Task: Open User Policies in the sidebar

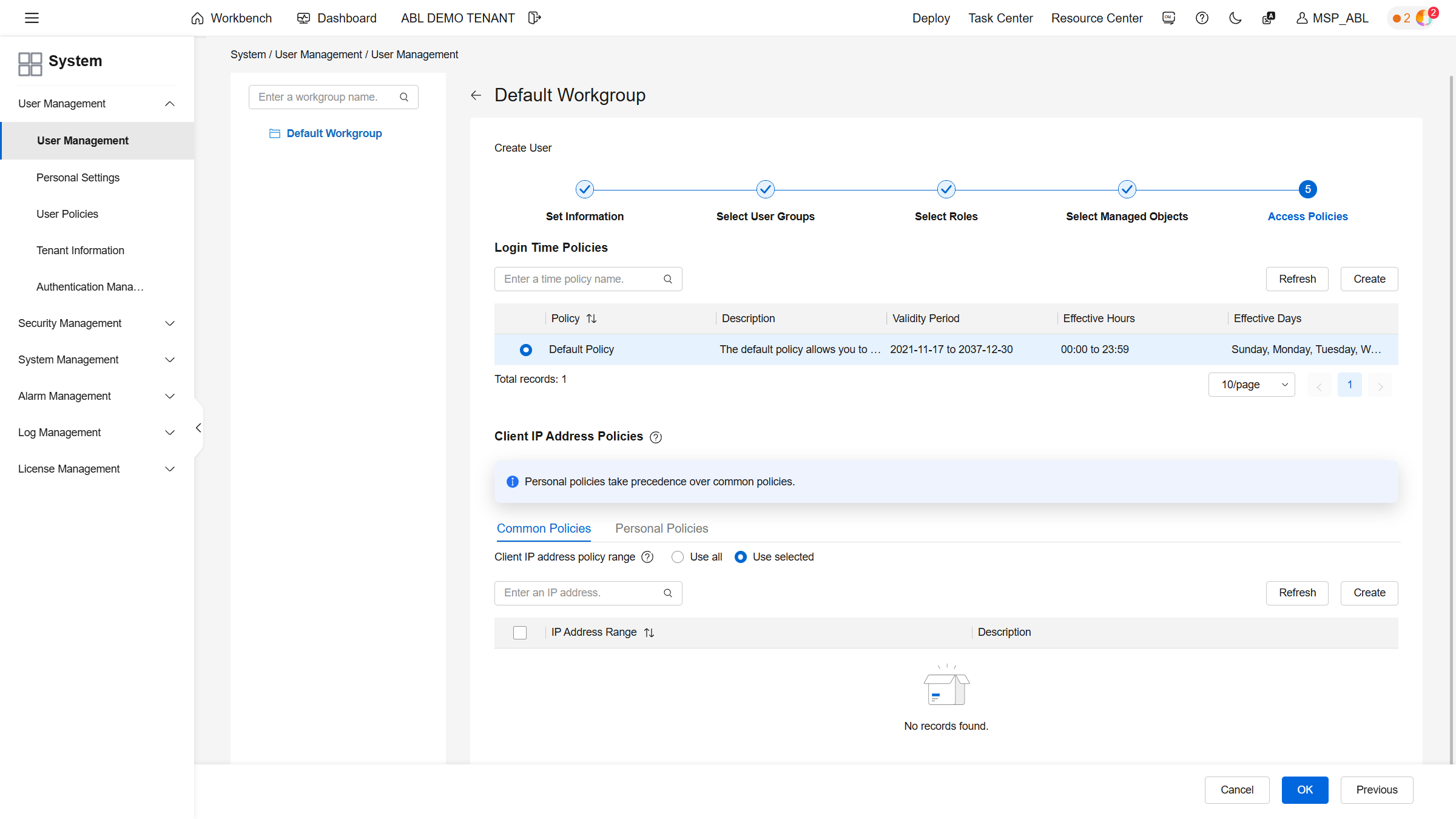Action: pos(67,214)
